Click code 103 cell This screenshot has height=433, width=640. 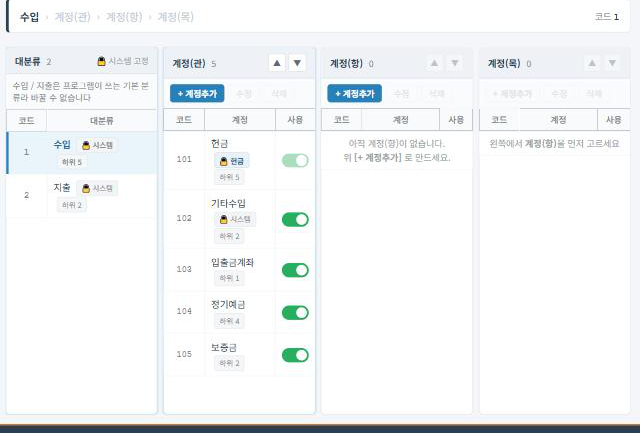(x=184, y=269)
